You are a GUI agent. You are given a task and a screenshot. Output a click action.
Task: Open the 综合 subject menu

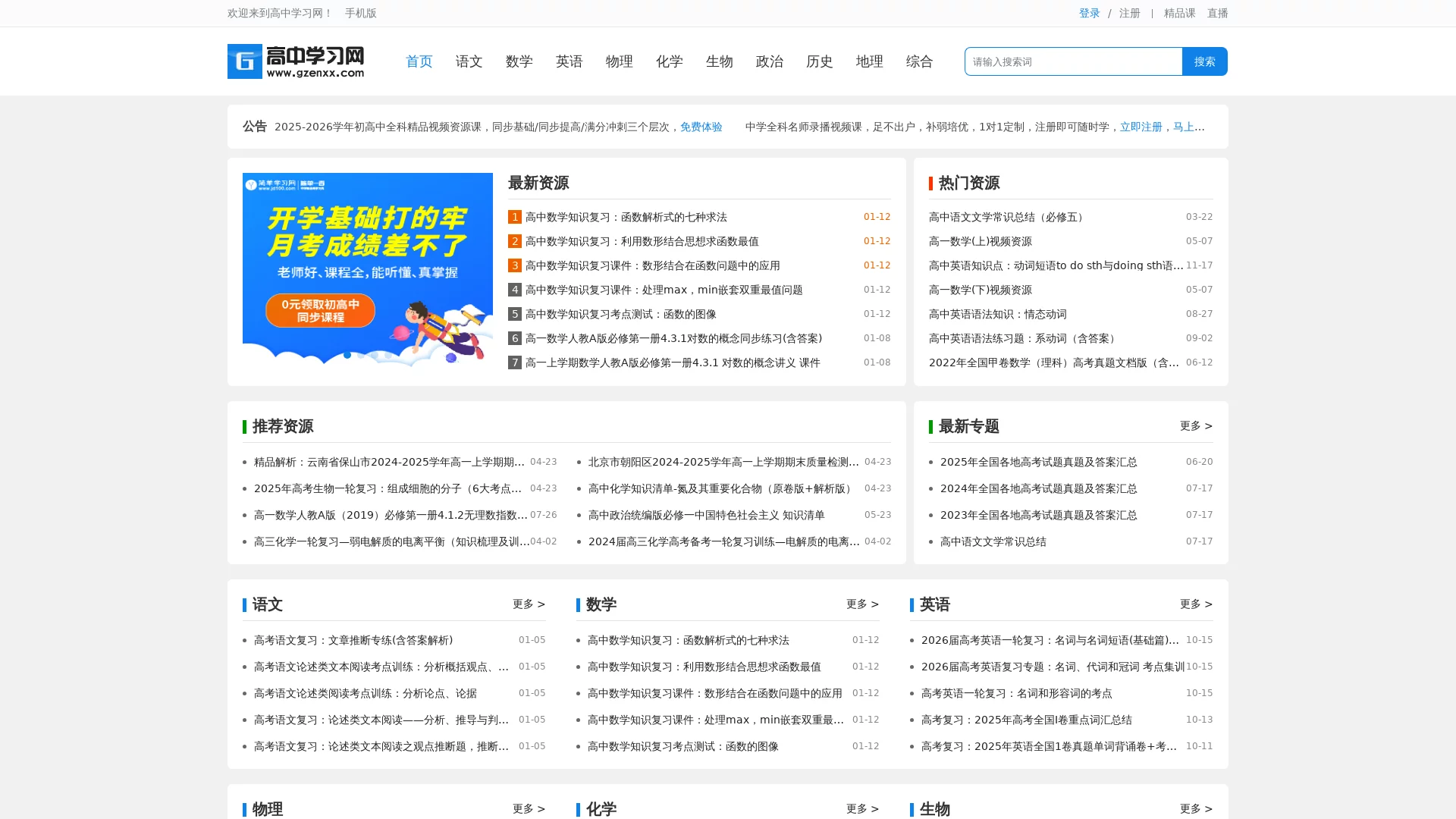click(x=919, y=61)
